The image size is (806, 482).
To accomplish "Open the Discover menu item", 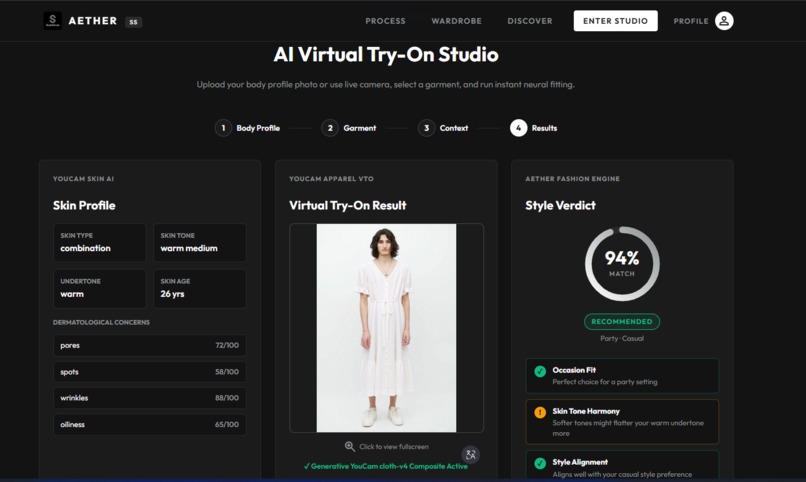I will point(530,21).
